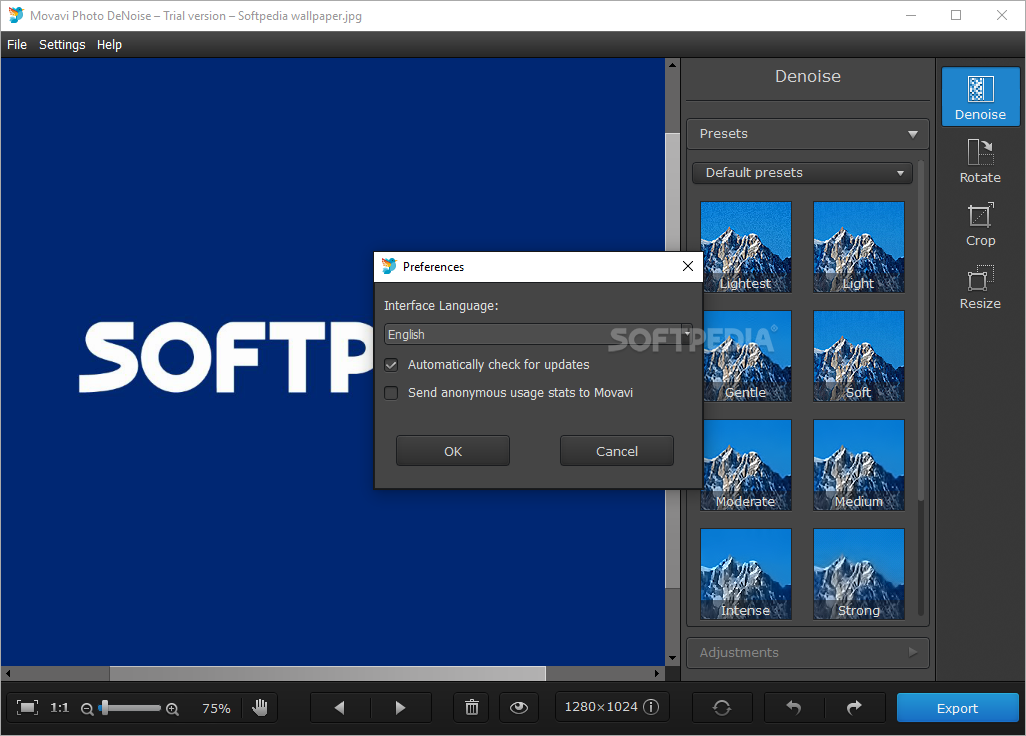Click the horizontal scrollbar thumb
Viewport: 1026px width, 736px height.
click(x=327, y=673)
